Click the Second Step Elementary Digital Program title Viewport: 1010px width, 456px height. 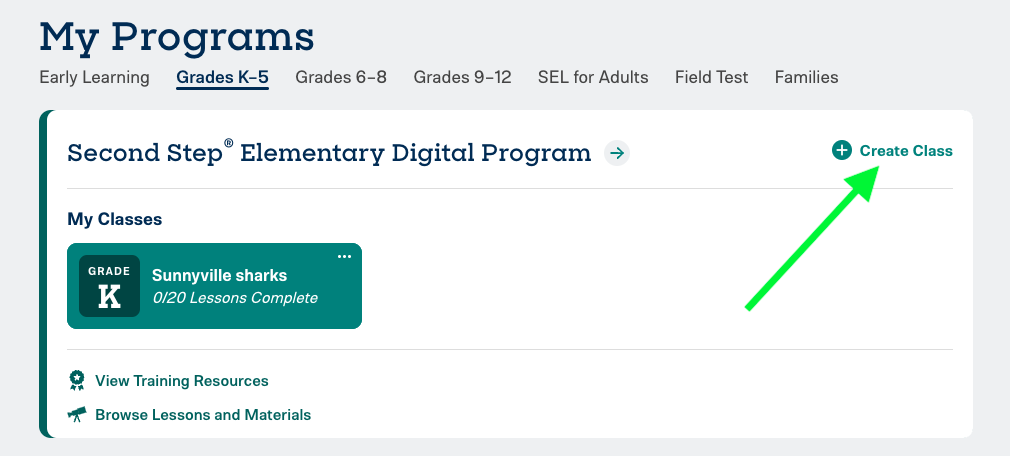329,153
